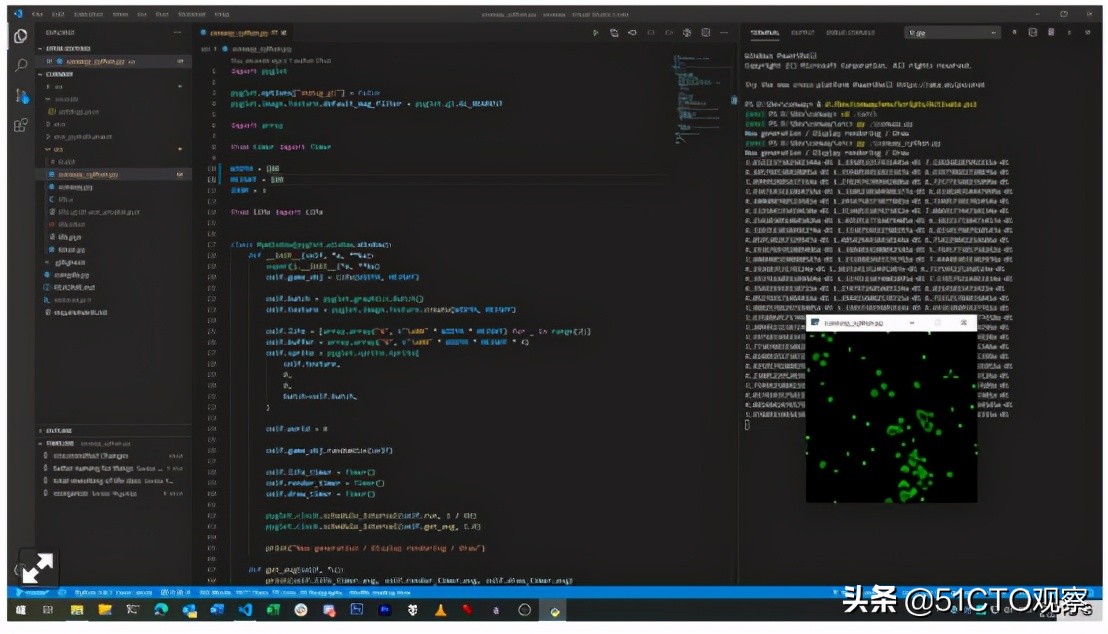
Task: Click the file name in the editor breadcrumb
Action: [x=261, y=49]
